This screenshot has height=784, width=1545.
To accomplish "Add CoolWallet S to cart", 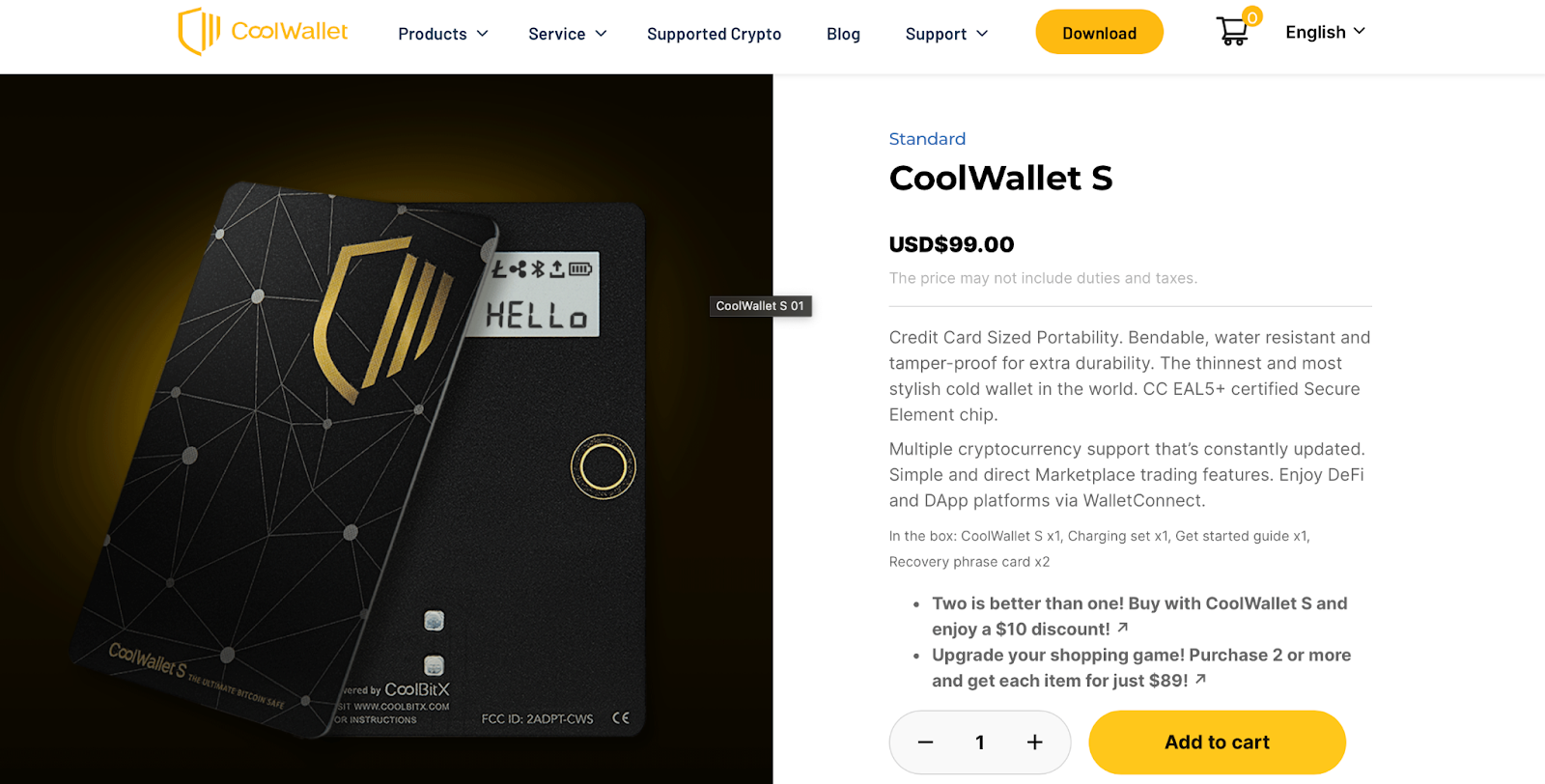I will pyautogui.click(x=1217, y=742).
